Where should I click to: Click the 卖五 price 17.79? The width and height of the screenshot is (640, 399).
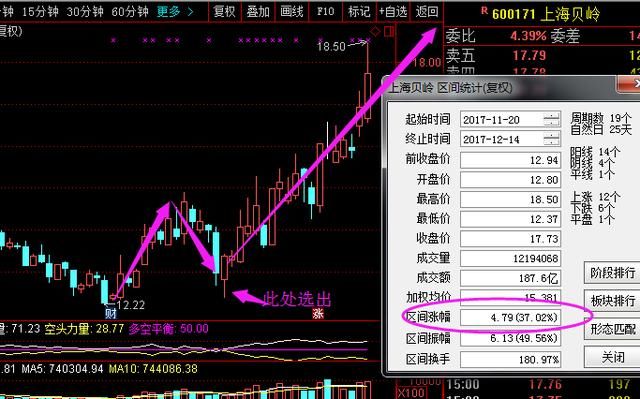529,55
